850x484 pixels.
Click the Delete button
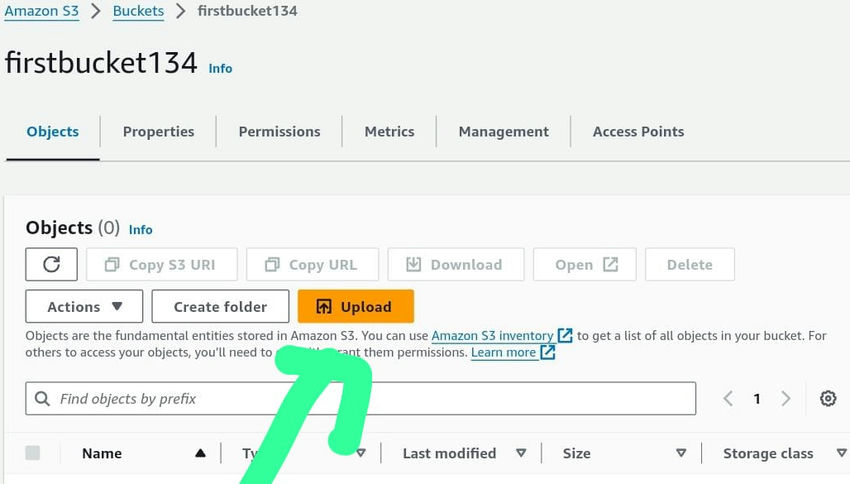690,264
